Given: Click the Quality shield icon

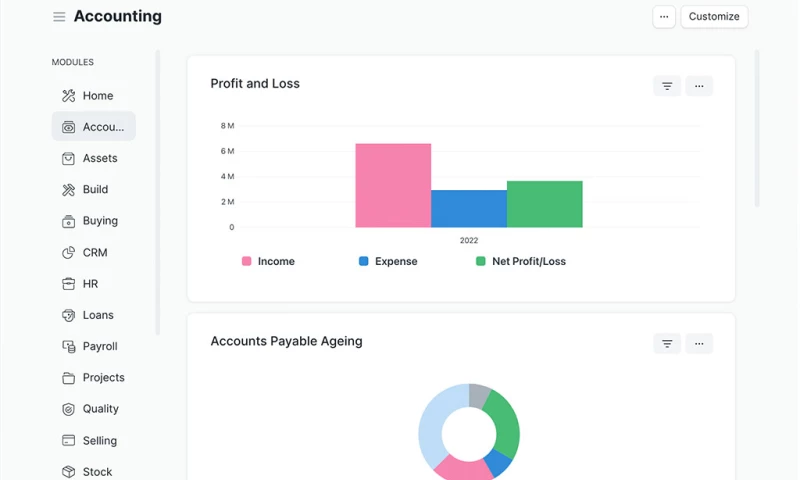Looking at the screenshot, I should (x=68, y=409).
